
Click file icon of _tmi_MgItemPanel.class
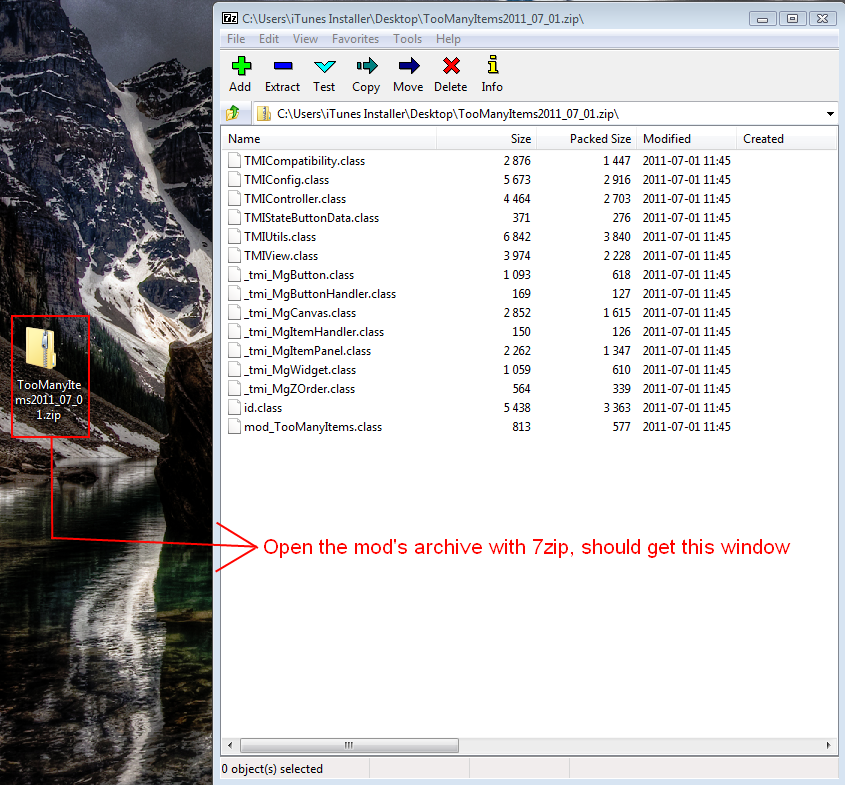coord(234,351)
